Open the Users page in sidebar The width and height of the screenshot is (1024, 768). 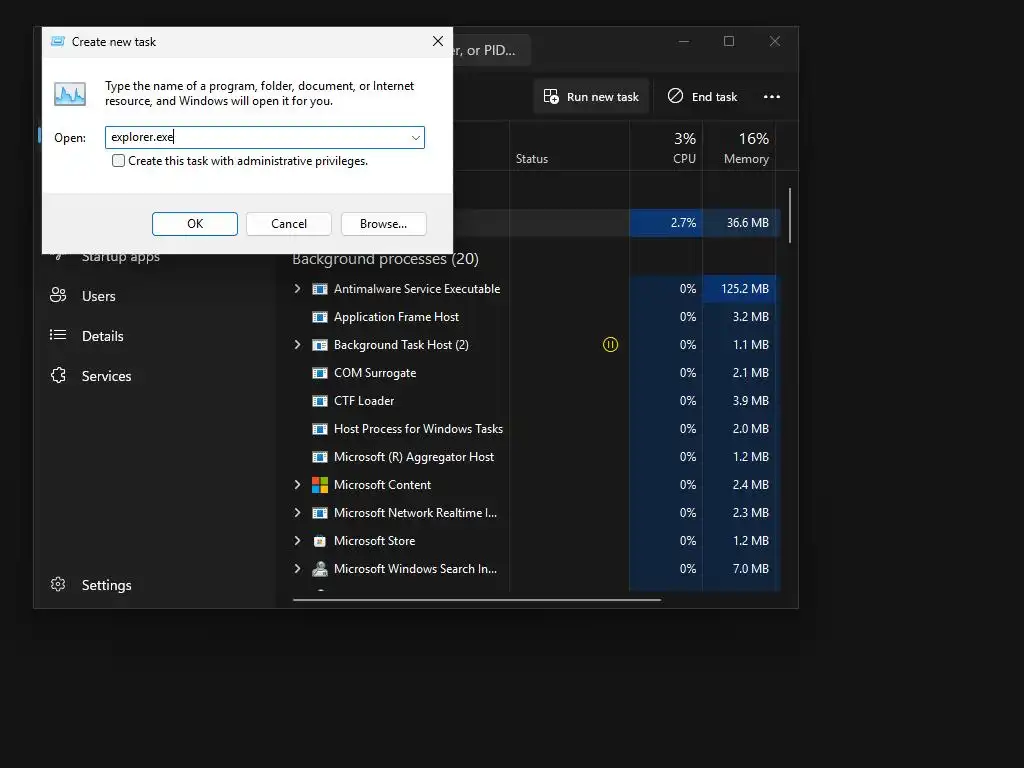(99, 296)
